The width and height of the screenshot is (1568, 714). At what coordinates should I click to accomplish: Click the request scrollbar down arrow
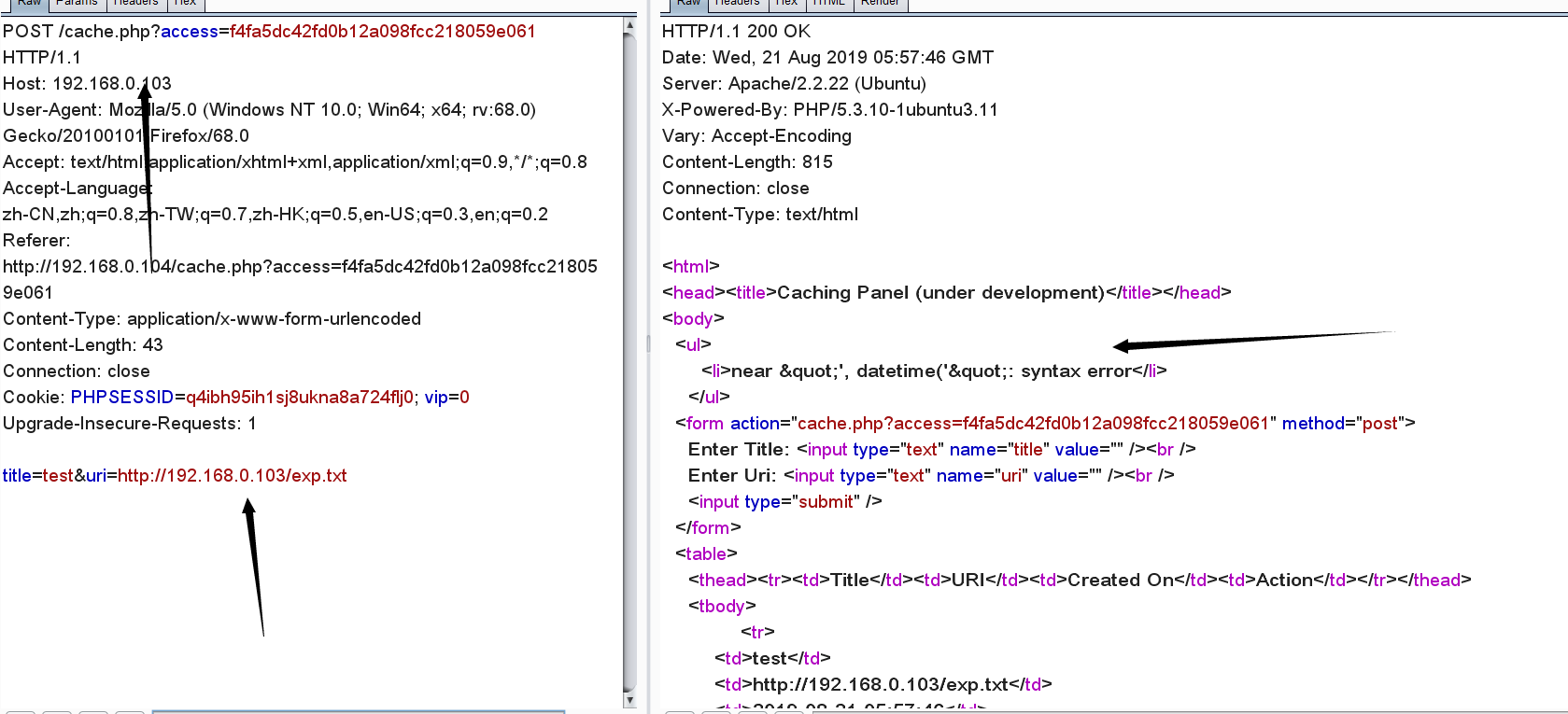629,699
